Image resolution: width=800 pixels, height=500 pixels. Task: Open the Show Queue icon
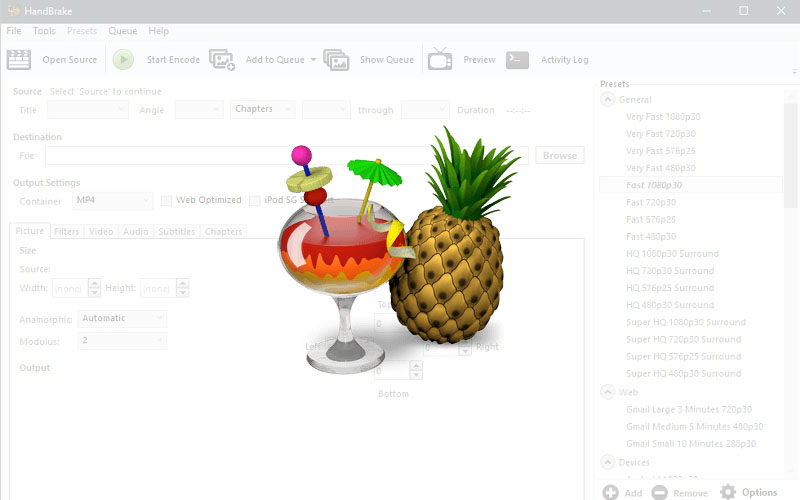[336, 59]
